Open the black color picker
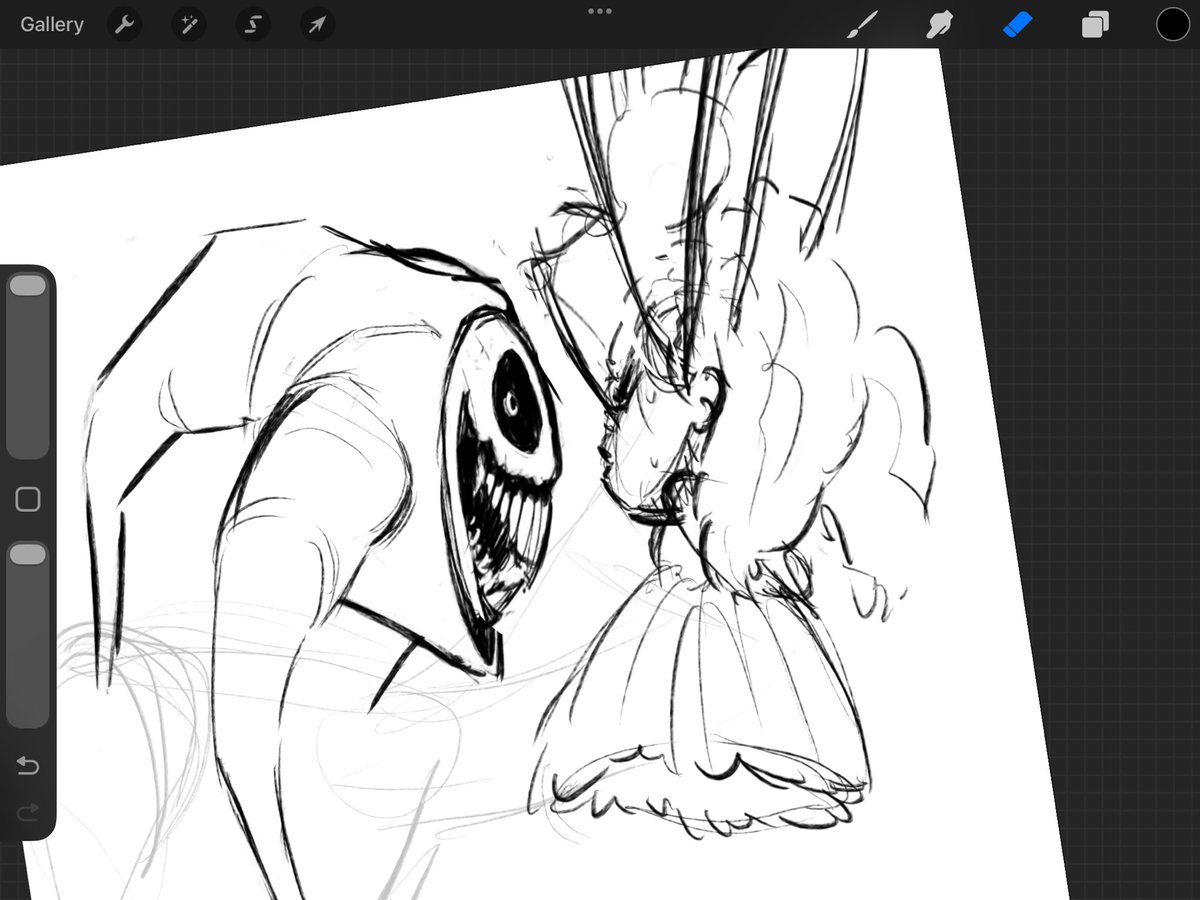 (x=1173, y=25)
